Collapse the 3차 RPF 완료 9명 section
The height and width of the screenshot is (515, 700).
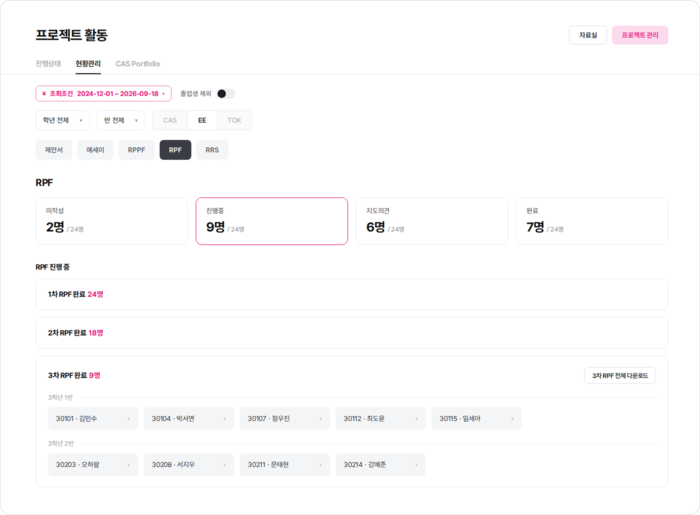coord(74,375)
